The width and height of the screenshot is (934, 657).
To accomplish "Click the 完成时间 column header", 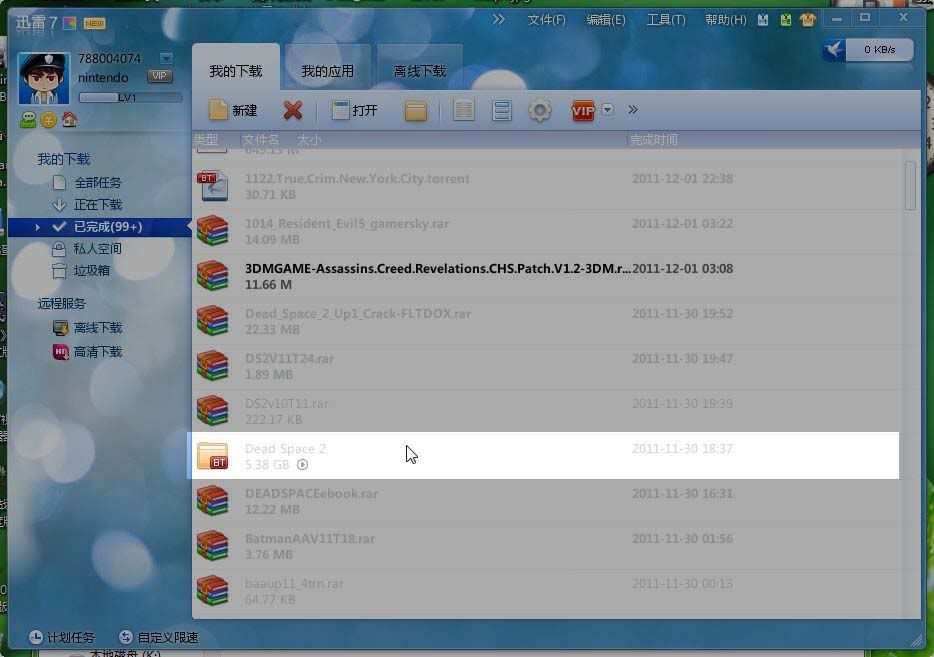I will click(653, 140).
